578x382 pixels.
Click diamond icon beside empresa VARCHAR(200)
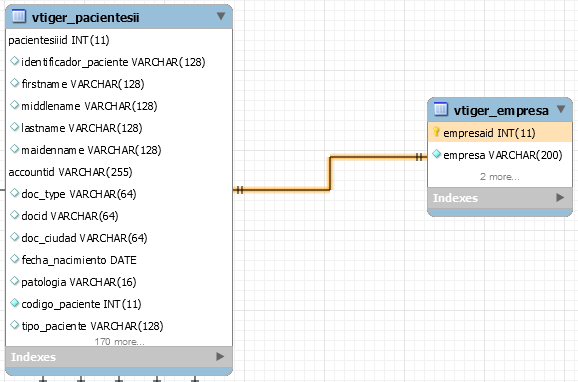(436, 154)
